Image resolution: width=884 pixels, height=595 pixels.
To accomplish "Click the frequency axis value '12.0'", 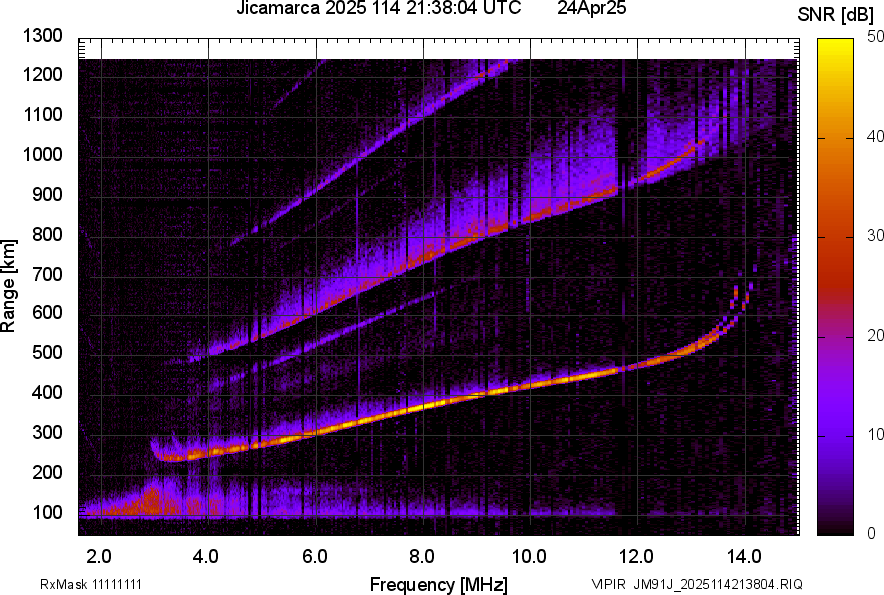I will point(637,557).
